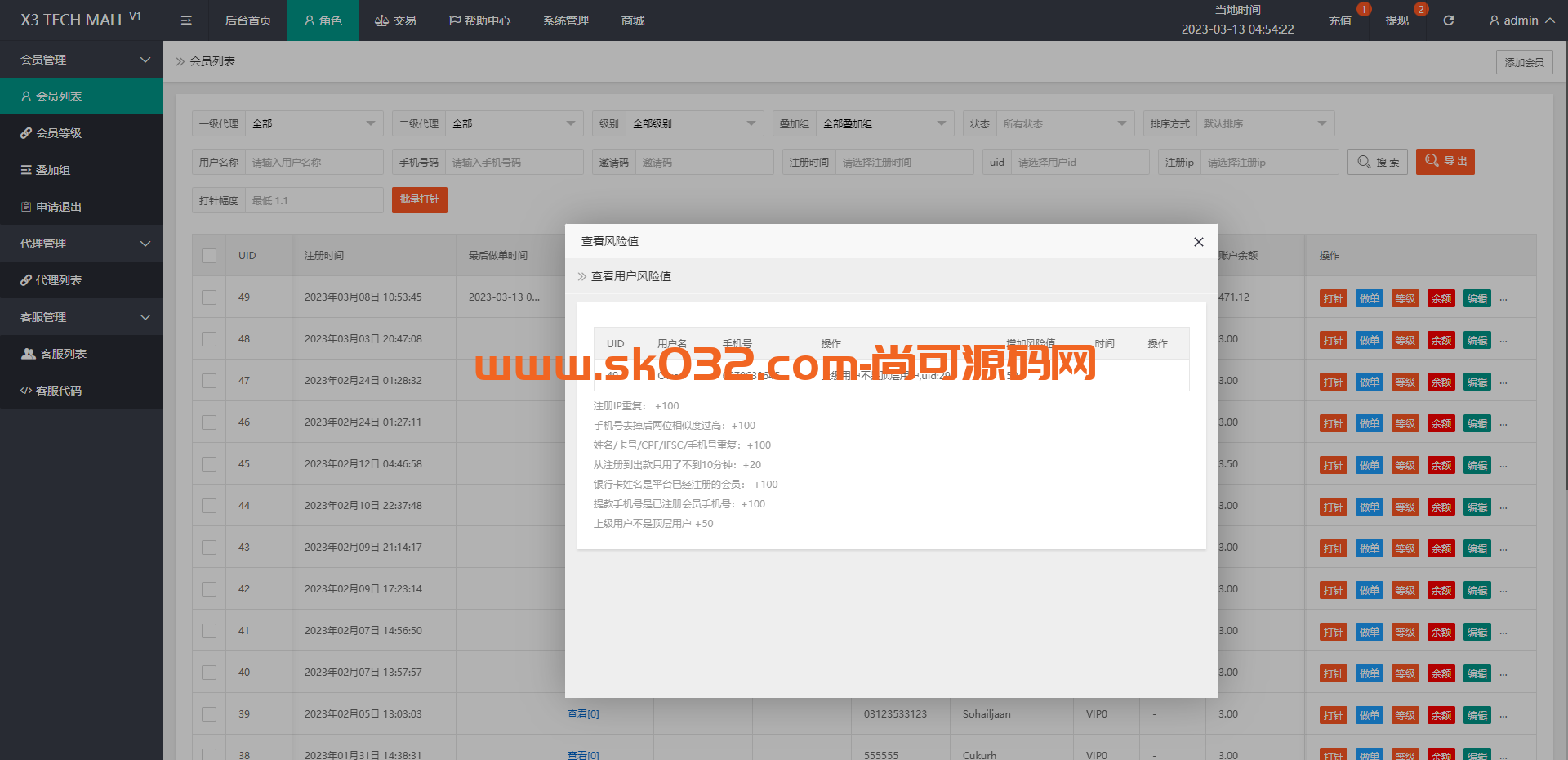Collapse the 代理管理 sidebar group
The image size is (1568, 760).
pos(82,244)
